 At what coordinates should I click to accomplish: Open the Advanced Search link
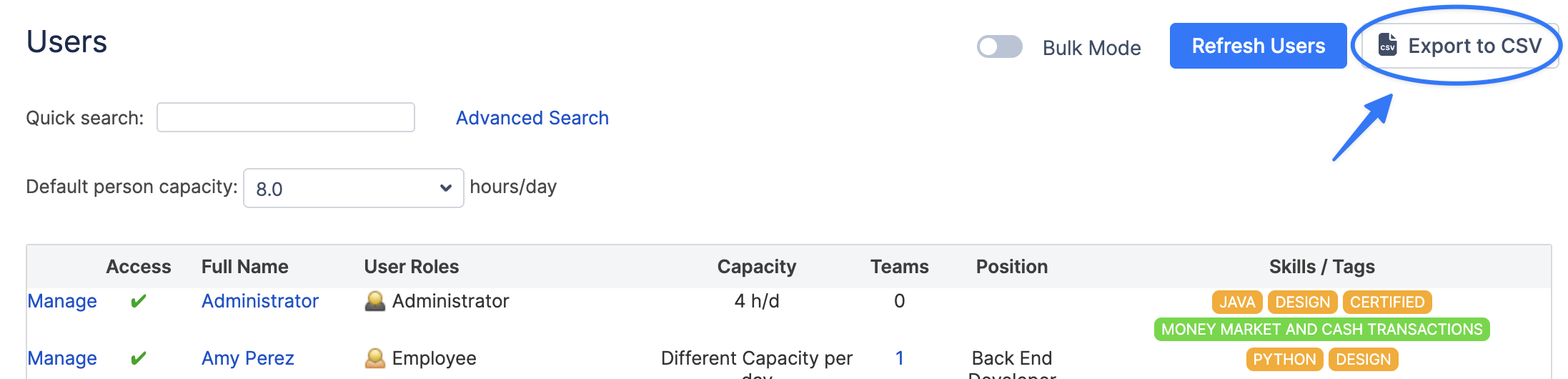point(532,118)
